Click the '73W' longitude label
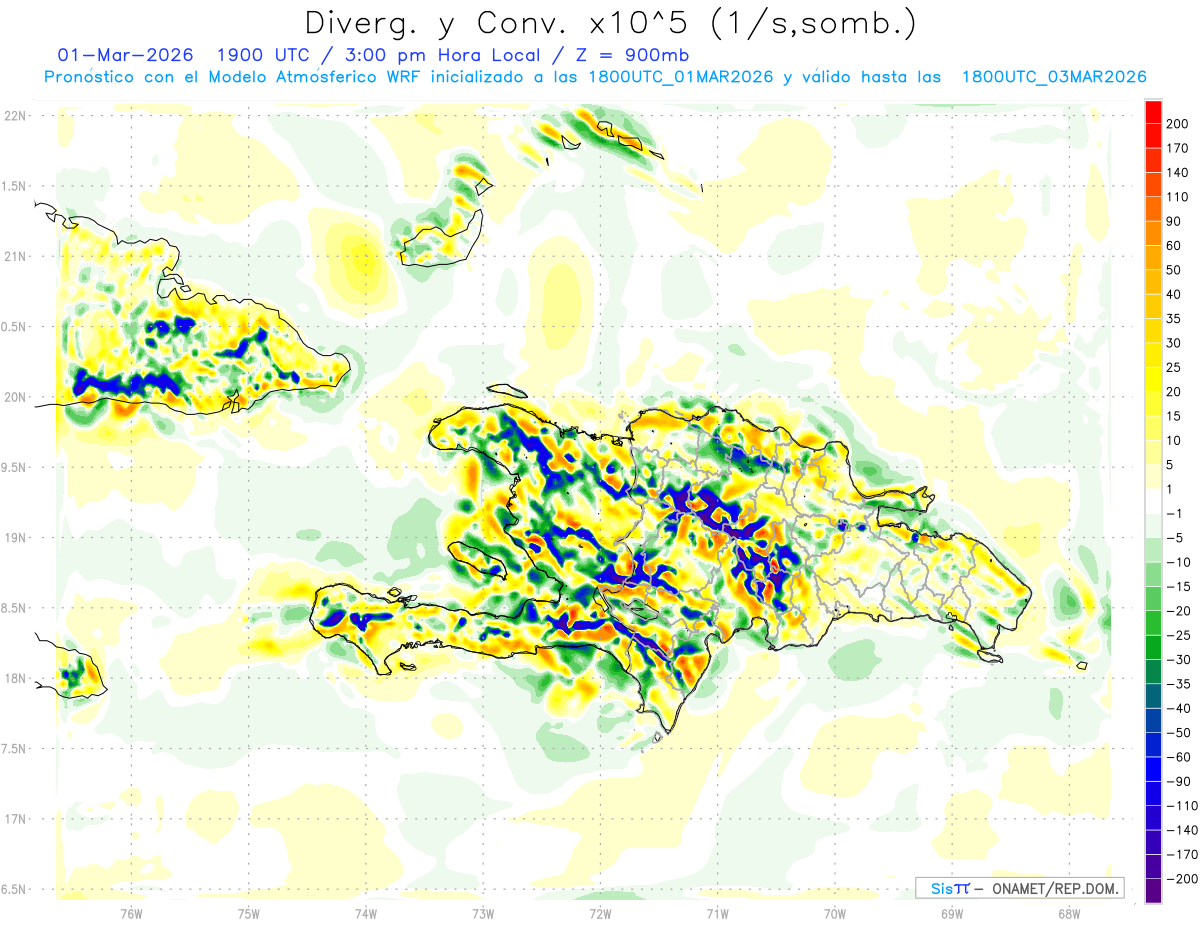Image resolution: width=1200 pixels, height=927 pixels. click(x=483, y=913)
